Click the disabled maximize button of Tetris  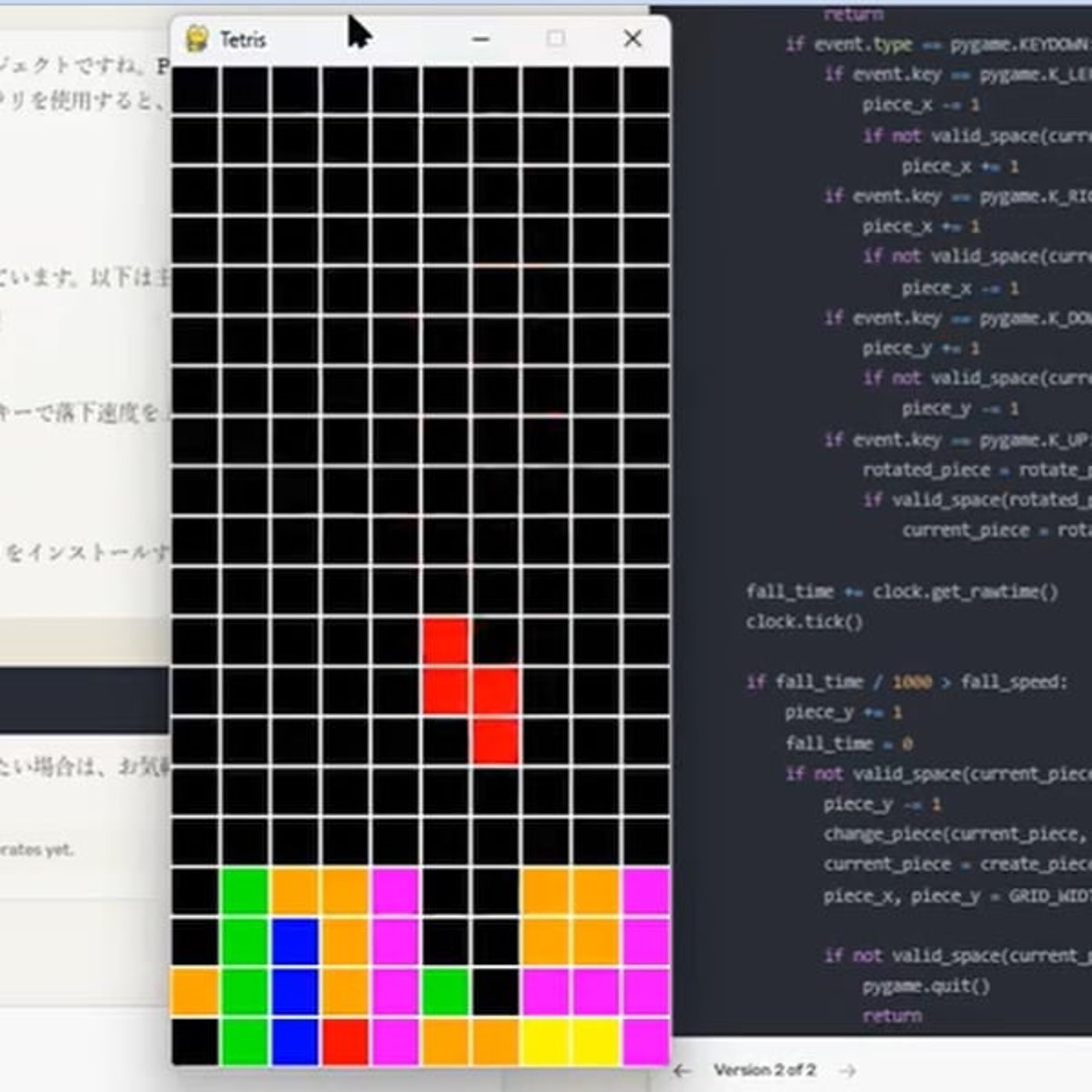pos(555,38)
